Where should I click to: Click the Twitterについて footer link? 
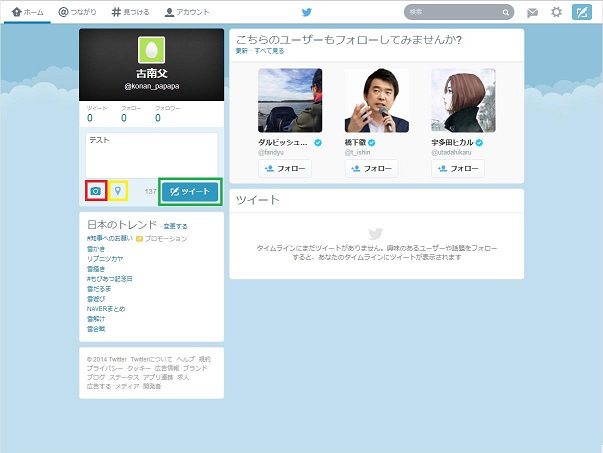coord(151,359)
